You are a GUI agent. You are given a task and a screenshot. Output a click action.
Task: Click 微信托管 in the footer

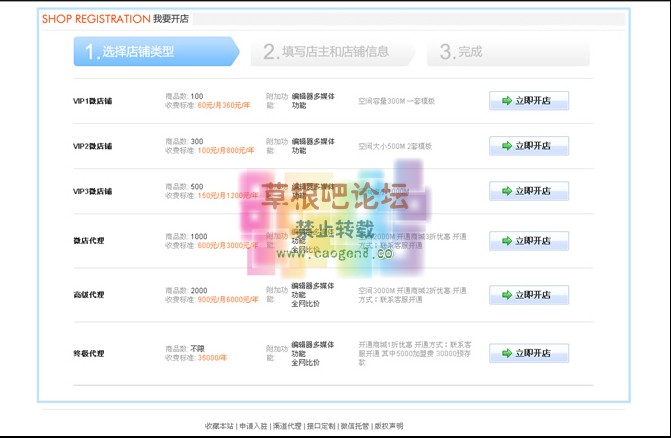pos(355,426)
